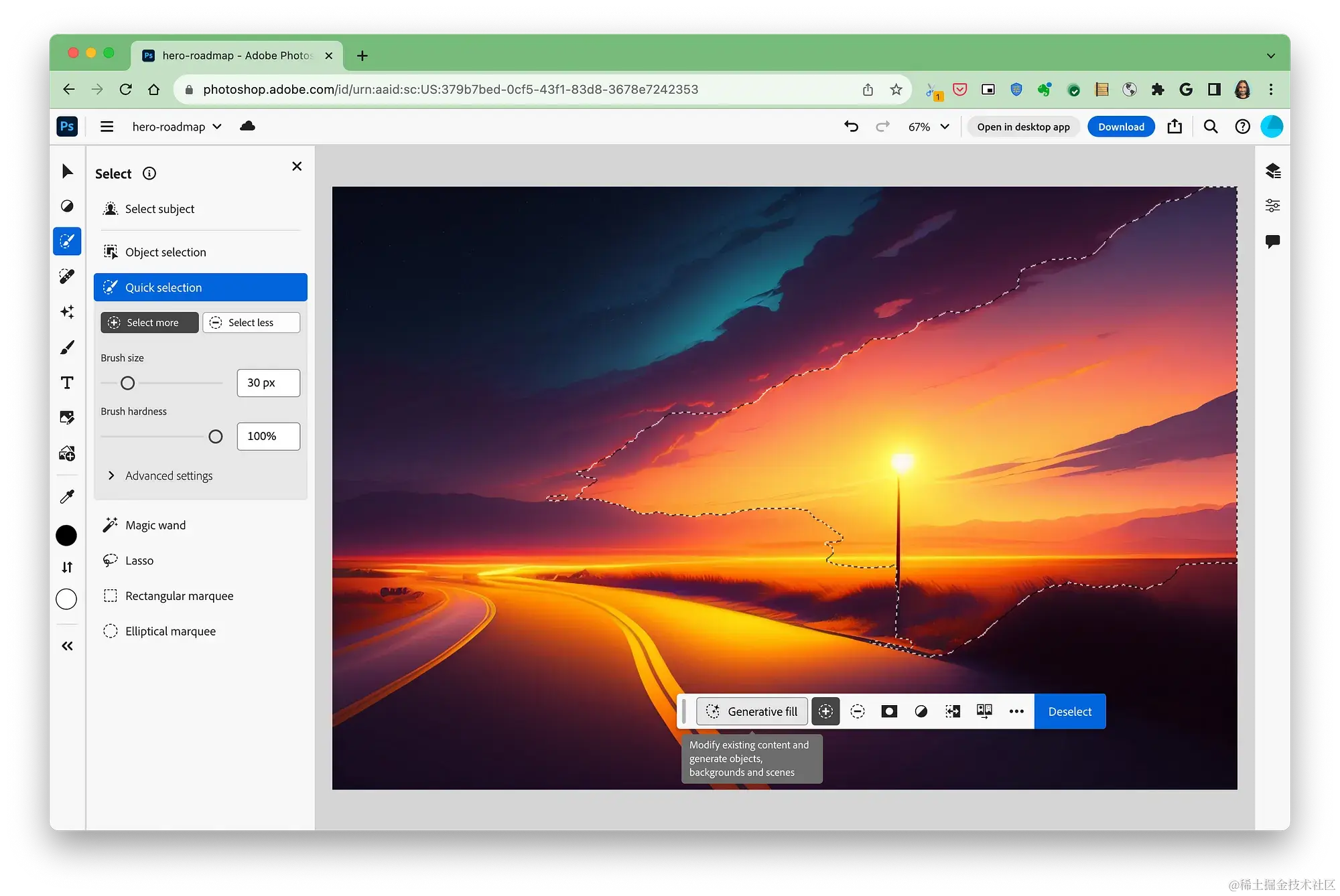Enable the Select more mode
1340x896 pixels.
pos(149,323)
